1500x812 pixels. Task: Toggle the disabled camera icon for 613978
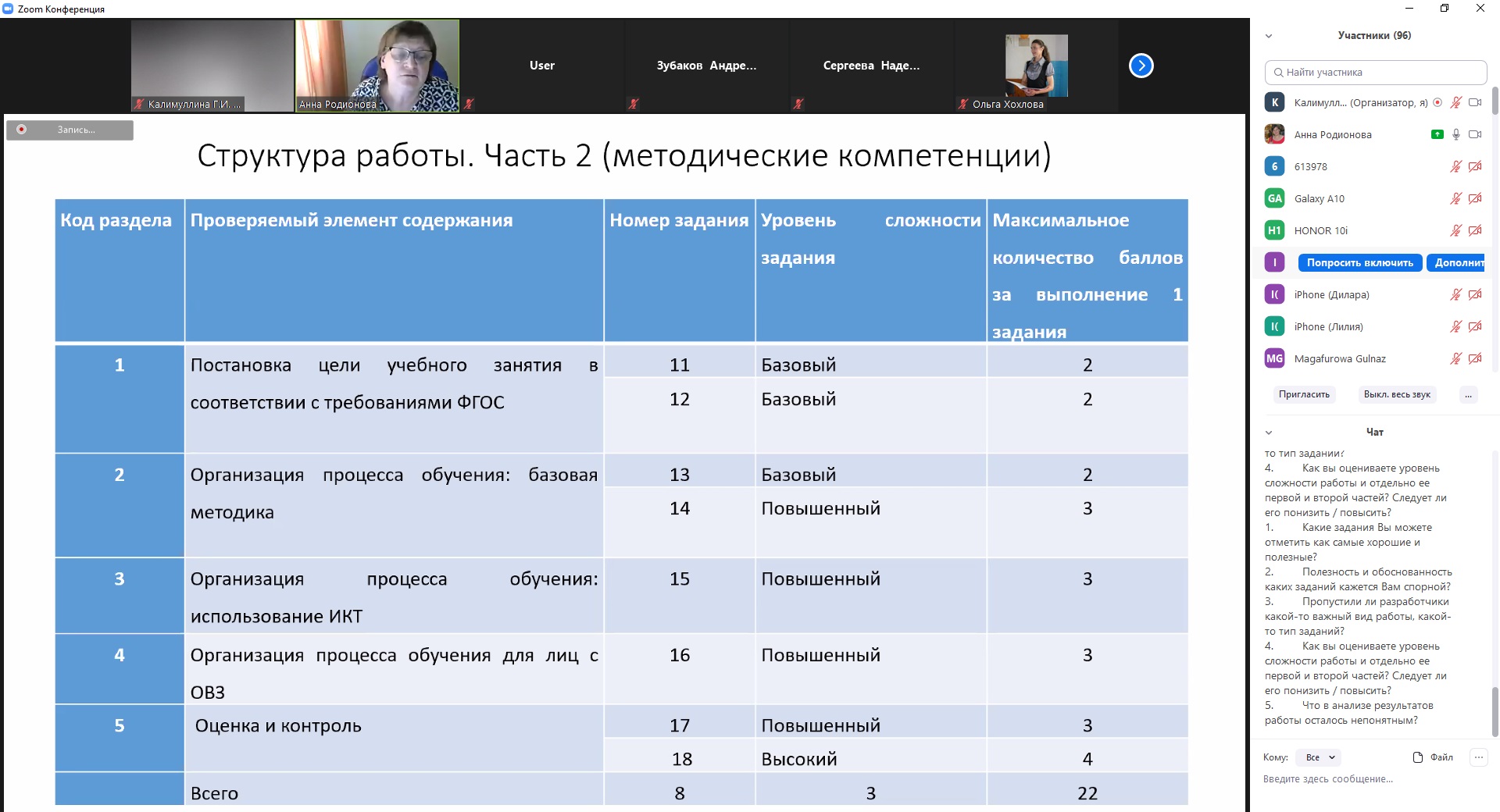coord(1475,166)
